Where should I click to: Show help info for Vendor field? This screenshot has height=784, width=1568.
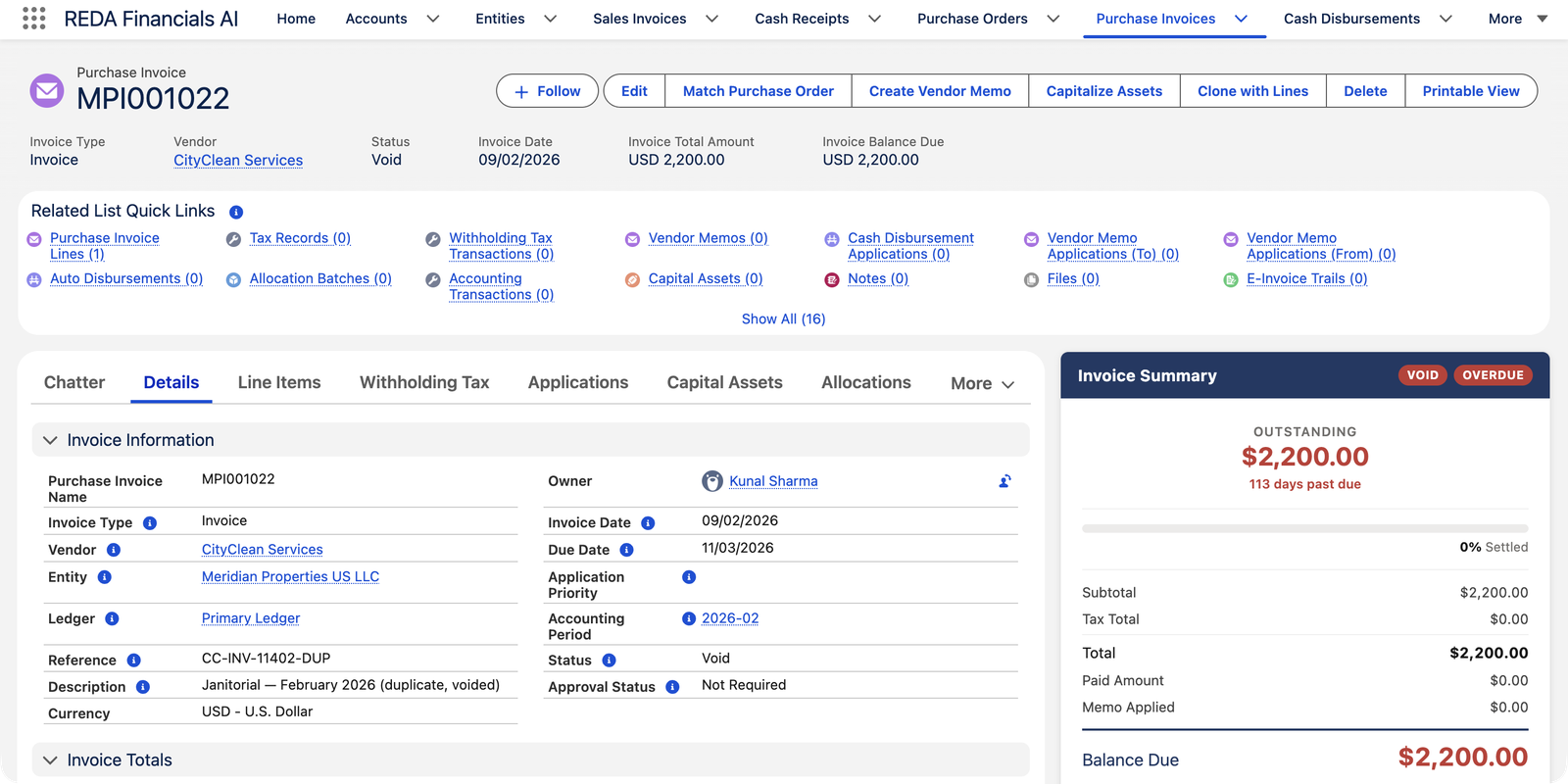pyautogui.click(x=114, y=550)
